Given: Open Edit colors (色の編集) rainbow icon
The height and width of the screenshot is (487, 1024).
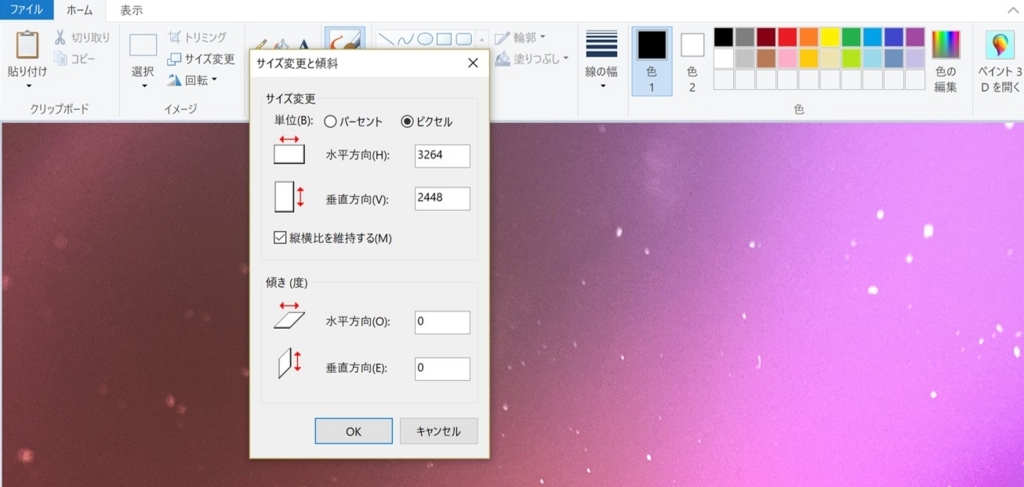Looking at the screenshot, I should pyautogui.click(x=946, y=44).
